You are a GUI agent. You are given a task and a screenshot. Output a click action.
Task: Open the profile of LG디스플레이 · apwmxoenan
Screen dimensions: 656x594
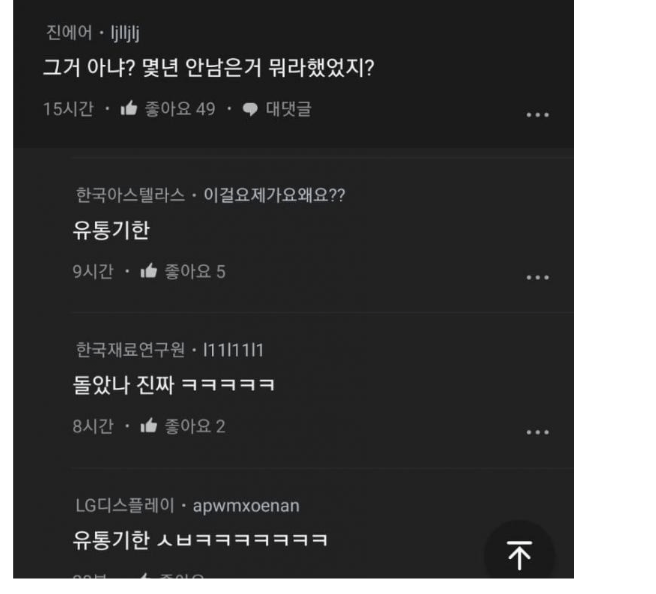187,505
